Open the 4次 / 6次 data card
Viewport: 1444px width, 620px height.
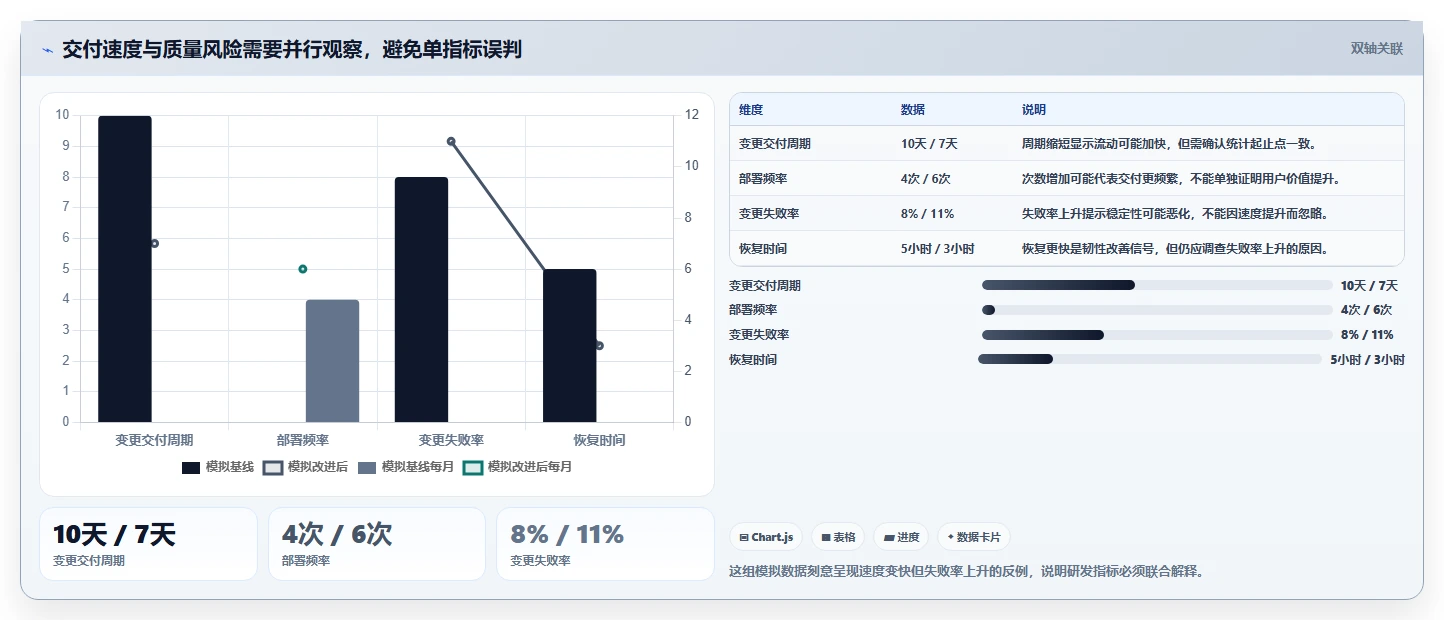pos(377,544)
